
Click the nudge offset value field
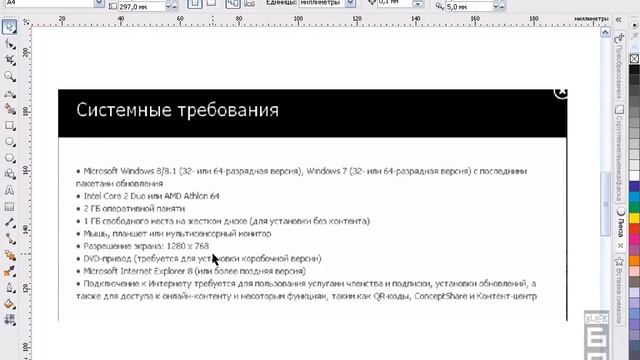tap(394, 3)
